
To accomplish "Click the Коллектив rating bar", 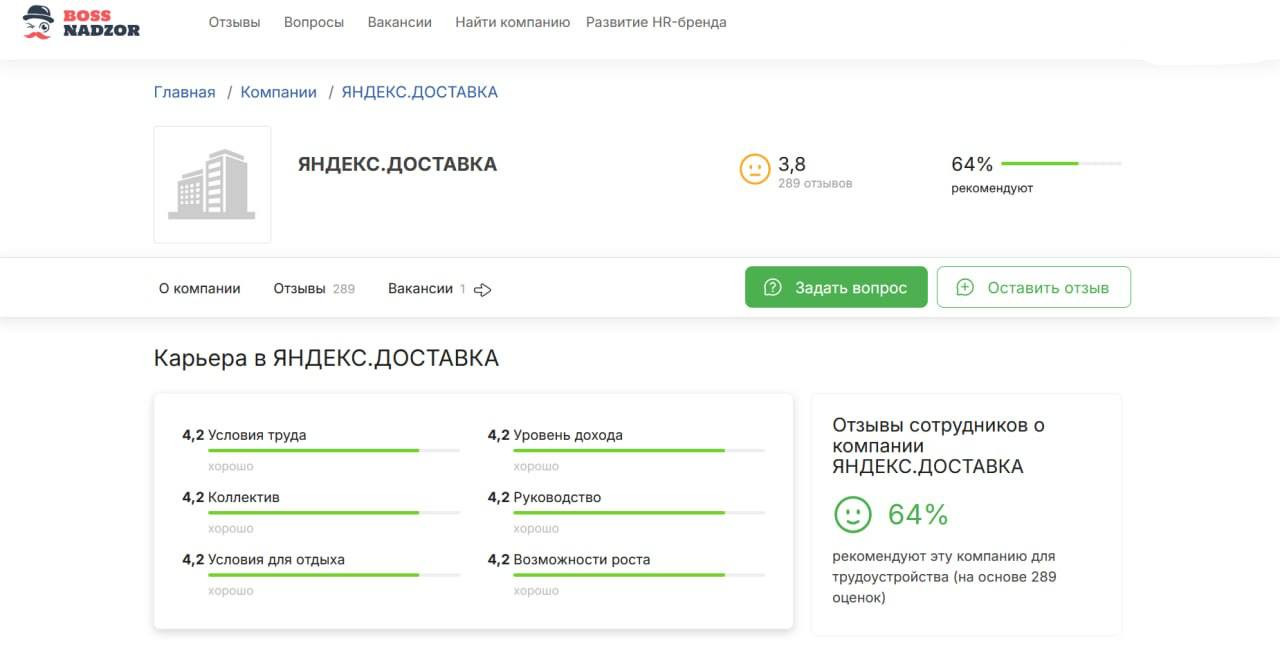I will (x=334, y=513).
